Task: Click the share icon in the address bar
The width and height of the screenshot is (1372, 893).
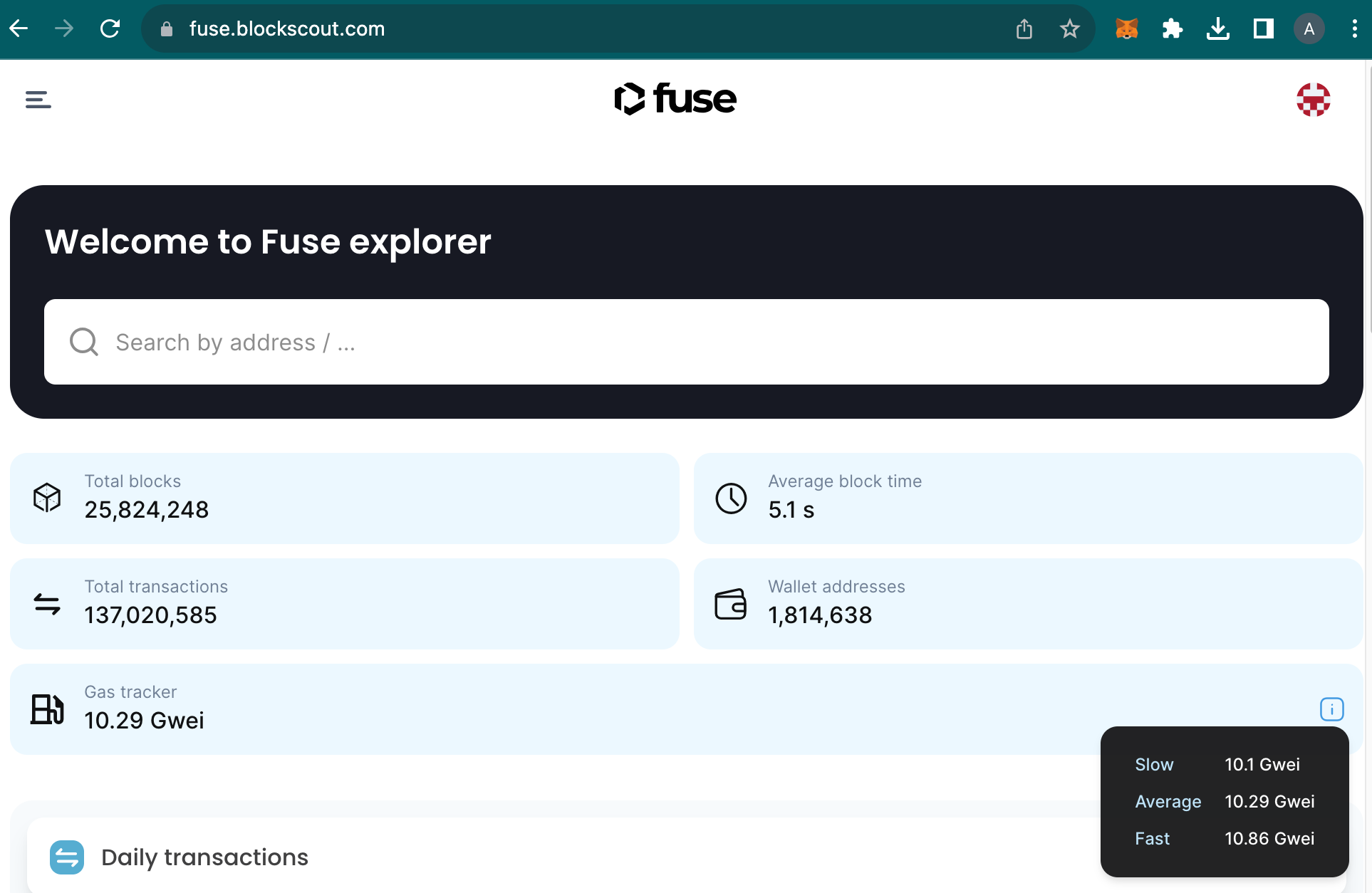Action: (x=1024, y=28)
